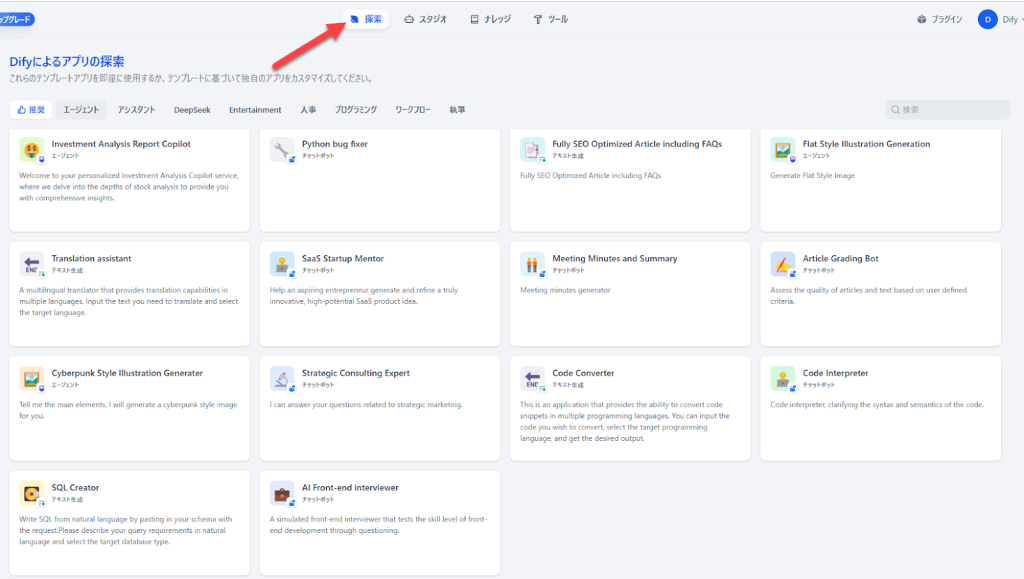Screen dimensions: 1024x579
Task: Filter apps by プログラミング category
Action: pyautogui.click(x=356, y=110)
